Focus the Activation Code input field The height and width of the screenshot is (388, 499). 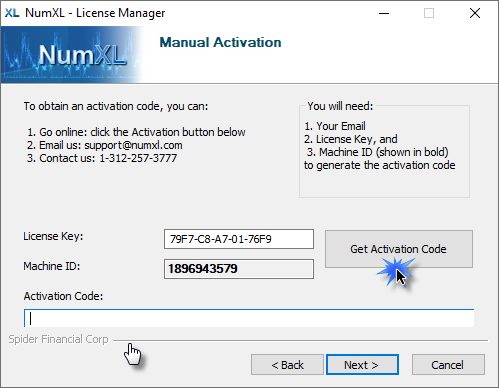(x=249, y=318)
